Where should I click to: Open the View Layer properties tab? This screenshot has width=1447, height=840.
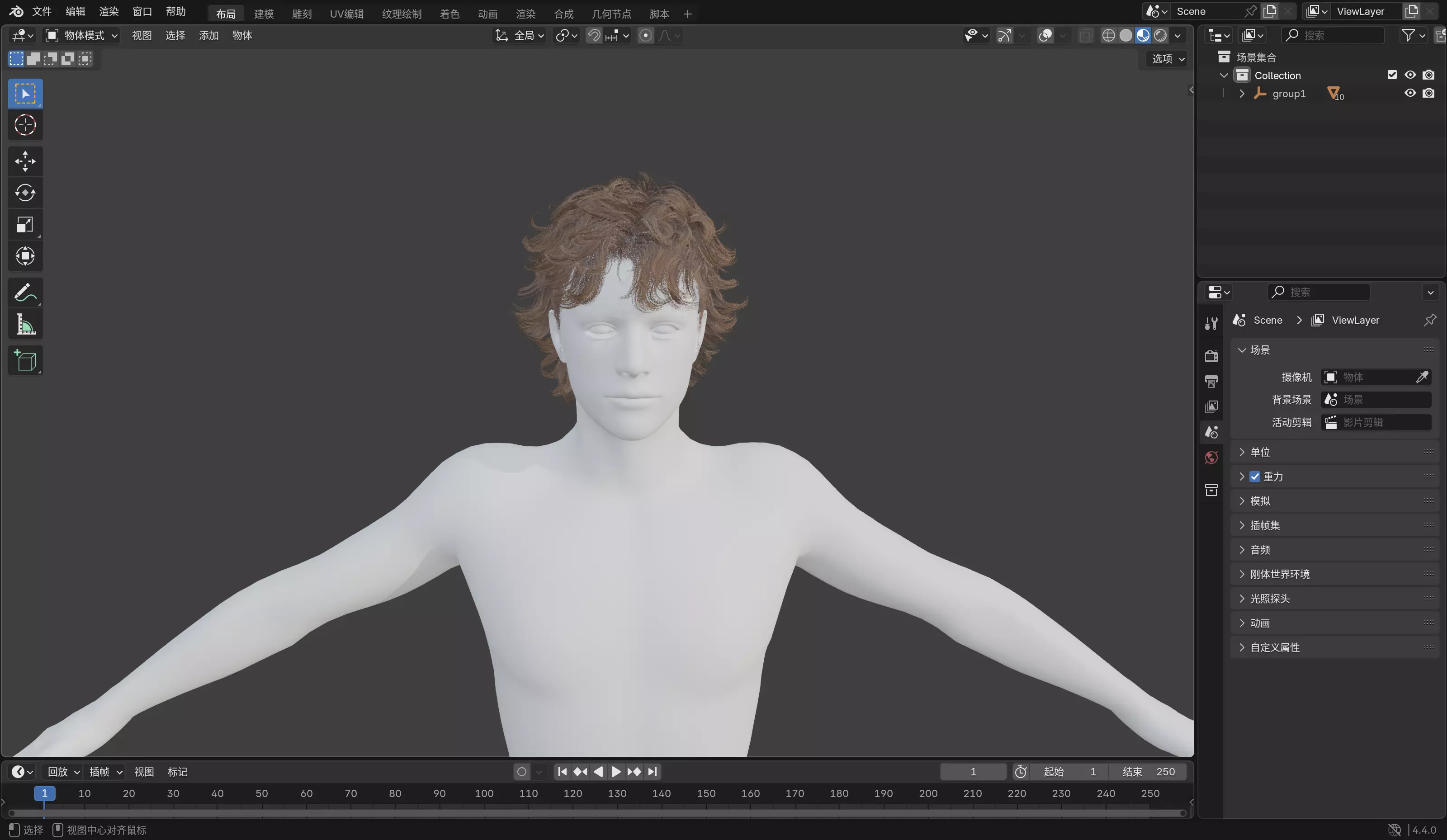(1211, 406)
